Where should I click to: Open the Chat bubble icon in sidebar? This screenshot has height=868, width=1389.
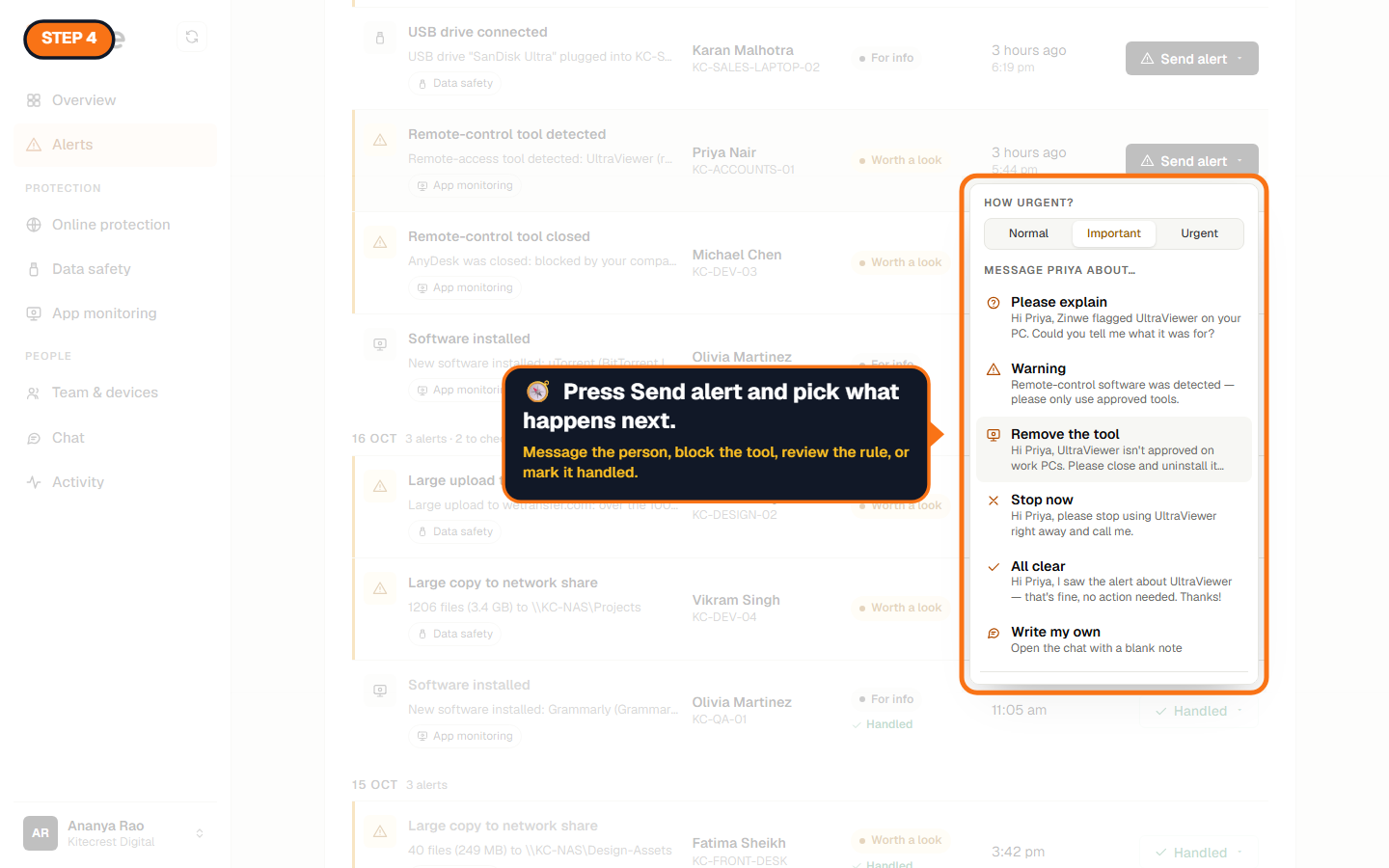click(x=34, y=438)
